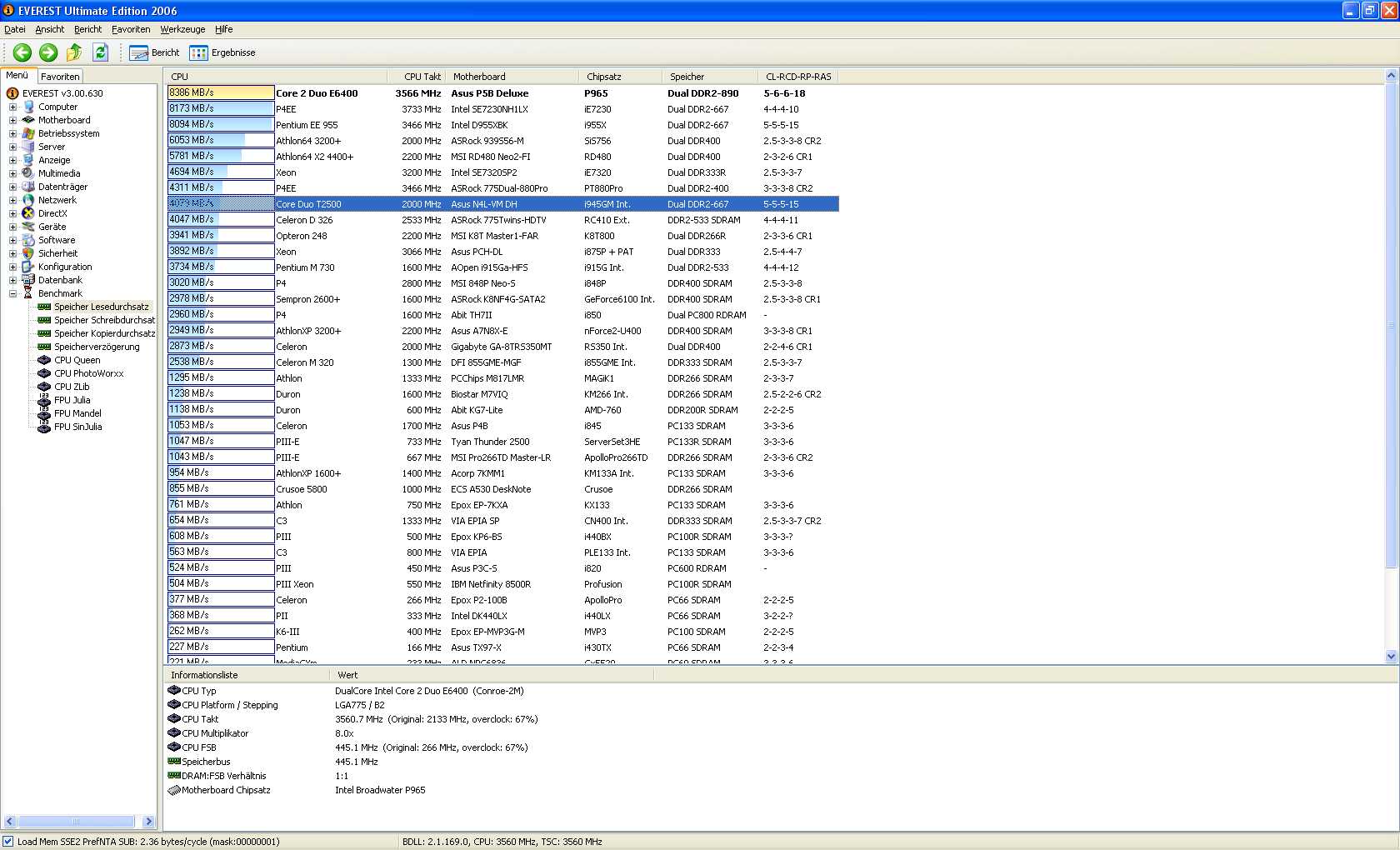Sort by CL-RCD-RP-RAS column header
The image size is (1400, 850).
coord(798,77)
